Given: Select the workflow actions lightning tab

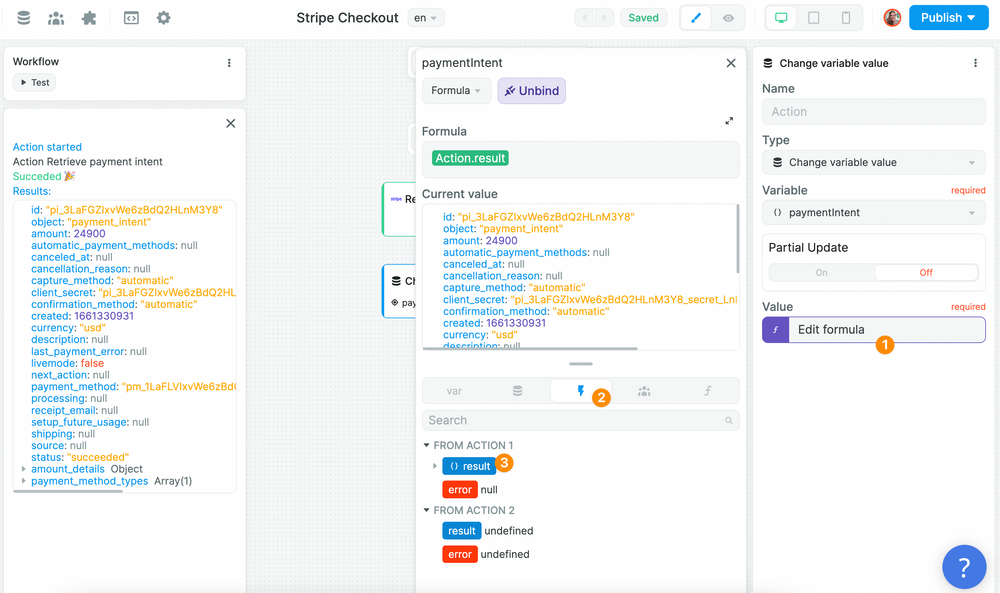Looking at the screenshot, I should coord(581,391).
